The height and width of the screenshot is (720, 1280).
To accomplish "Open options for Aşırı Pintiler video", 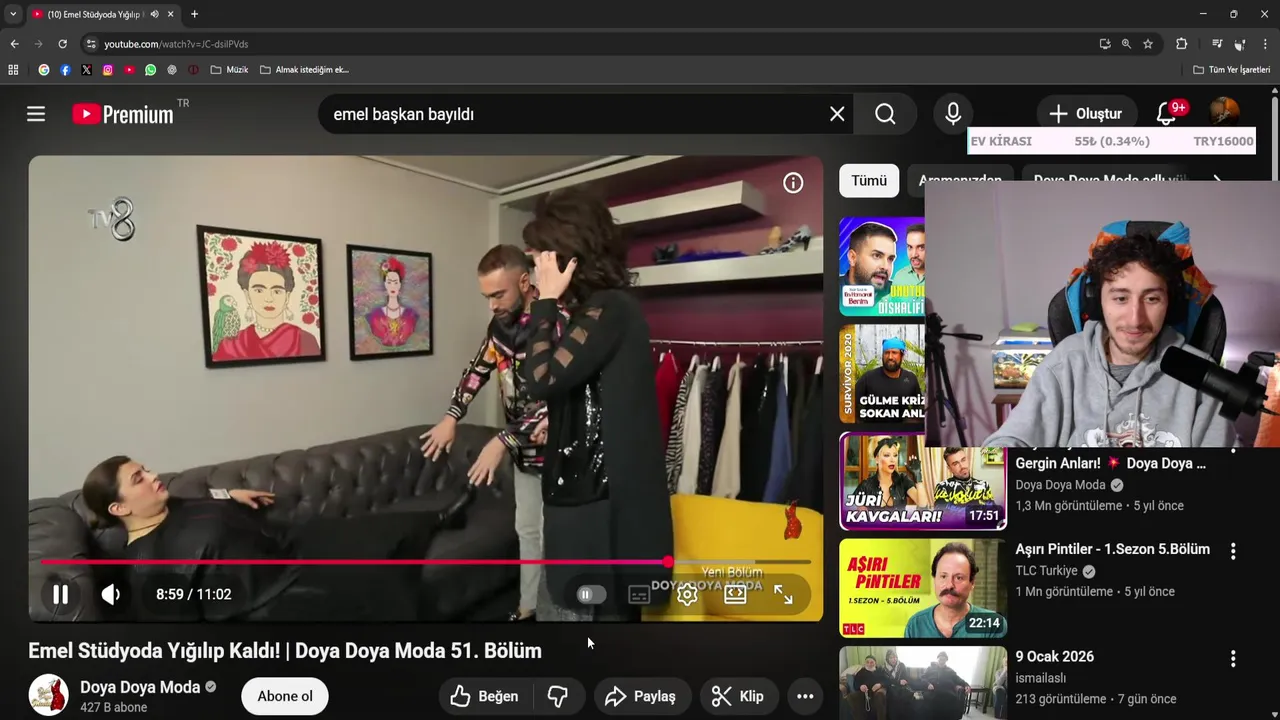I will 1233,551.
